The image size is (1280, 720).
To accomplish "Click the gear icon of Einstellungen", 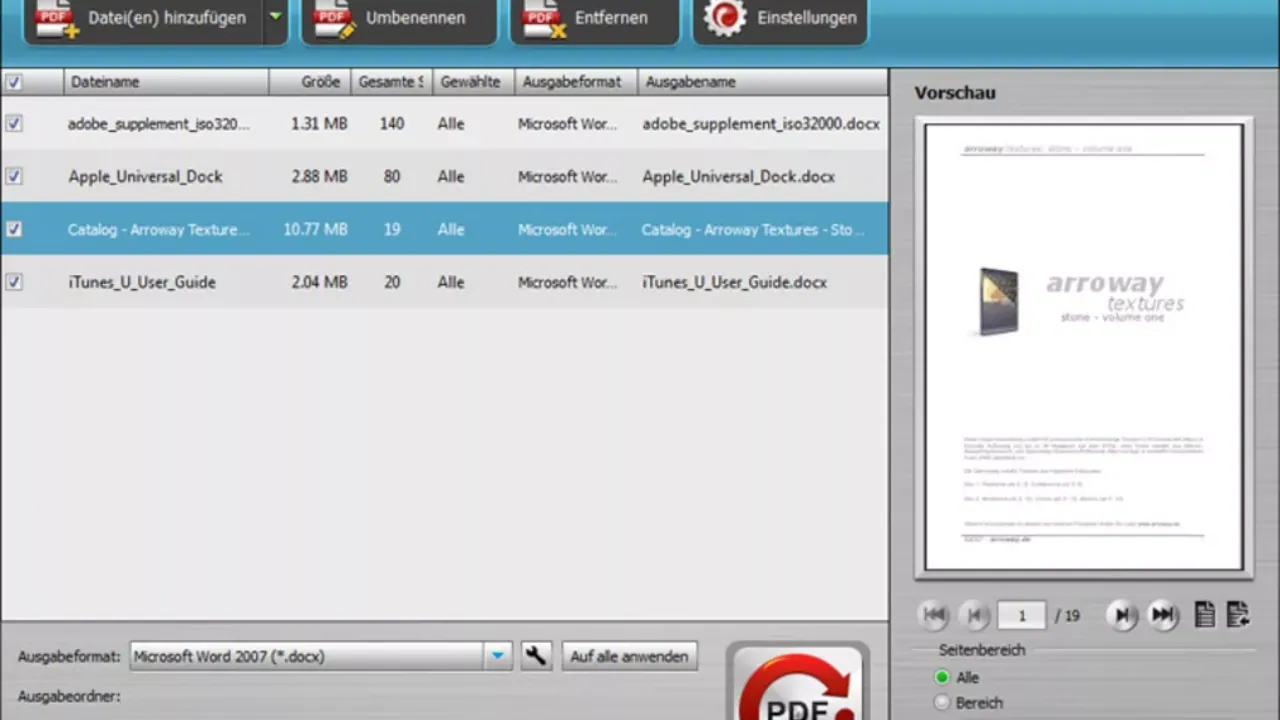I will coord(725,18).
